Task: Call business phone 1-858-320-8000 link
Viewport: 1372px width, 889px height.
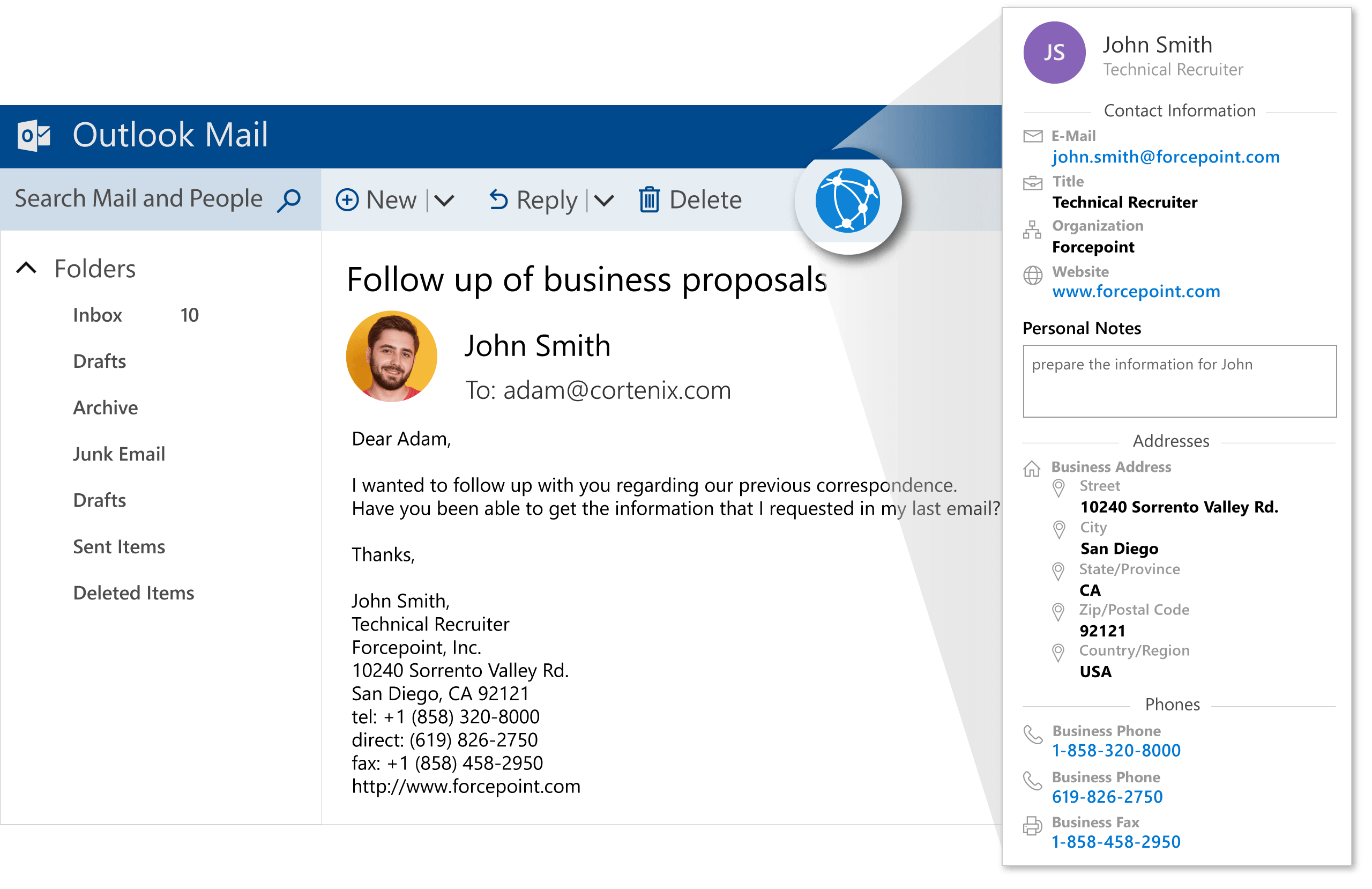Action: pos(1116,750)
